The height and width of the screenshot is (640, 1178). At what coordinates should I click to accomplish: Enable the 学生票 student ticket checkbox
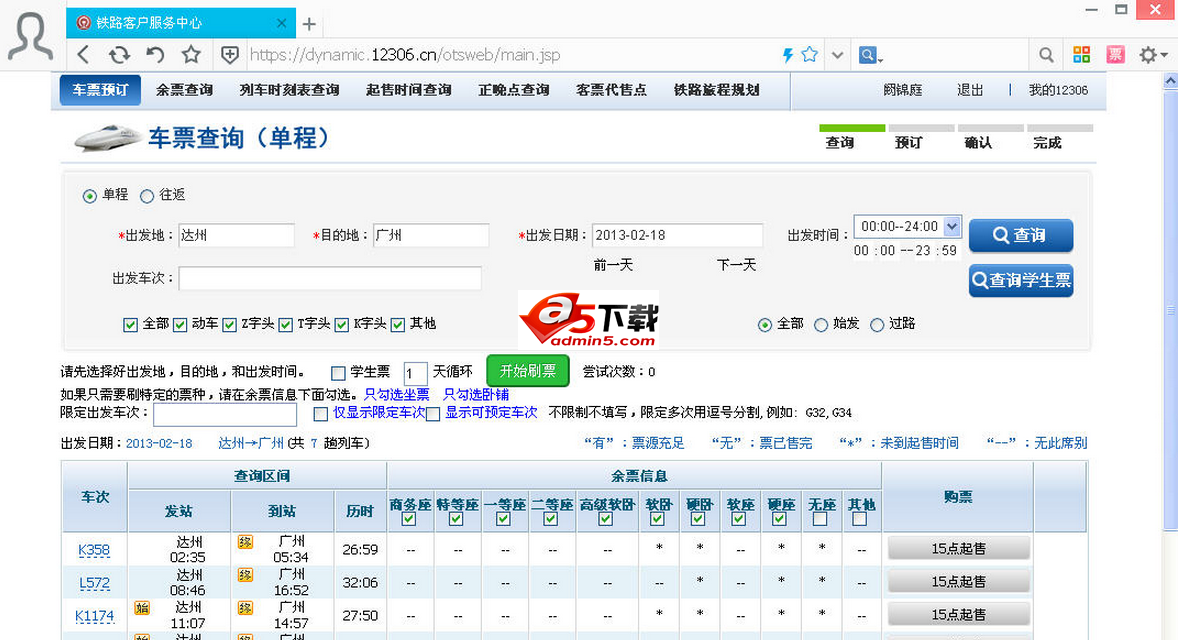tap(338, 373)
